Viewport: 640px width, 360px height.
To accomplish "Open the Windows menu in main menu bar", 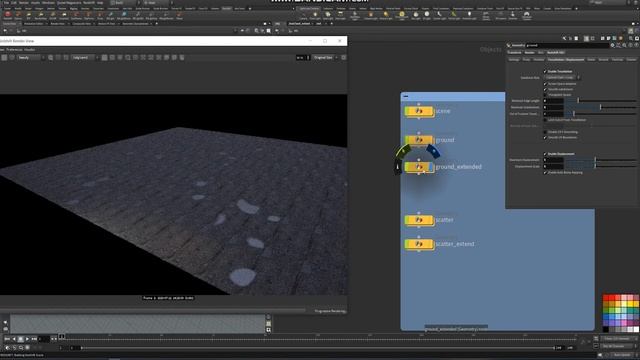I will pyautogui.click(x=48, y=2).
